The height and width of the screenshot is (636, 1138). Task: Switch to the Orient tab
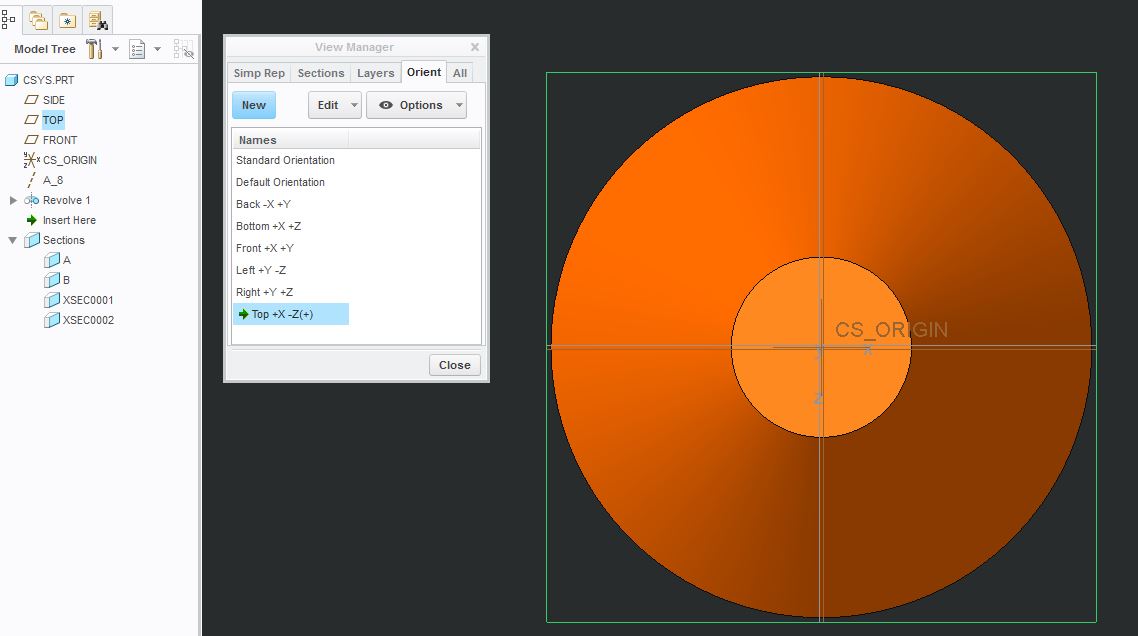pyautogui.click(x=424, y=72)
